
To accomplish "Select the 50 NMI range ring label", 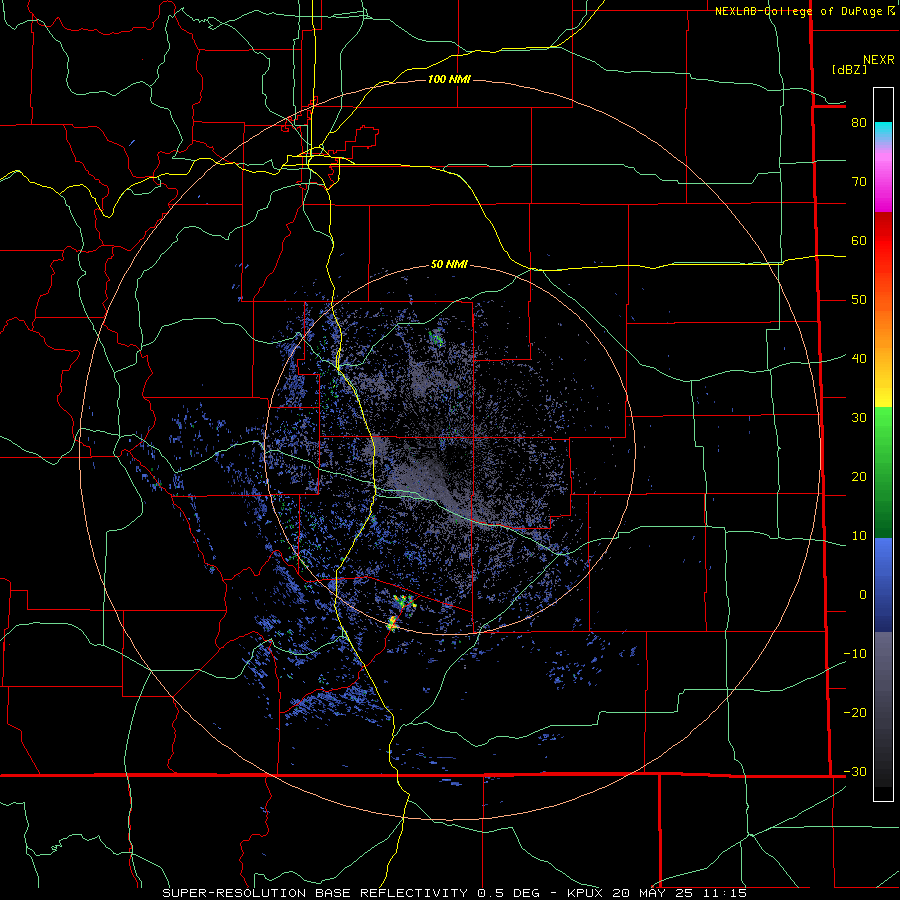I will (449, 265).
